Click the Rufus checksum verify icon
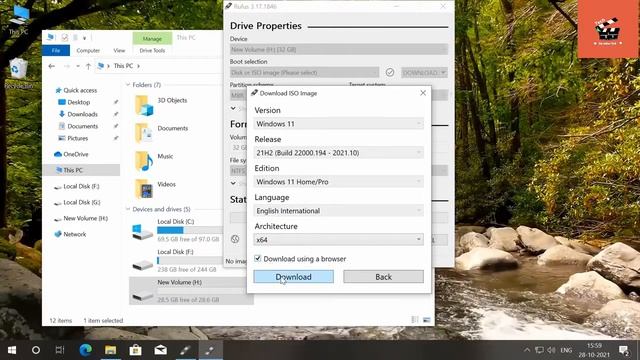Viewport: 640px width, 360px height. pos(390,72)
